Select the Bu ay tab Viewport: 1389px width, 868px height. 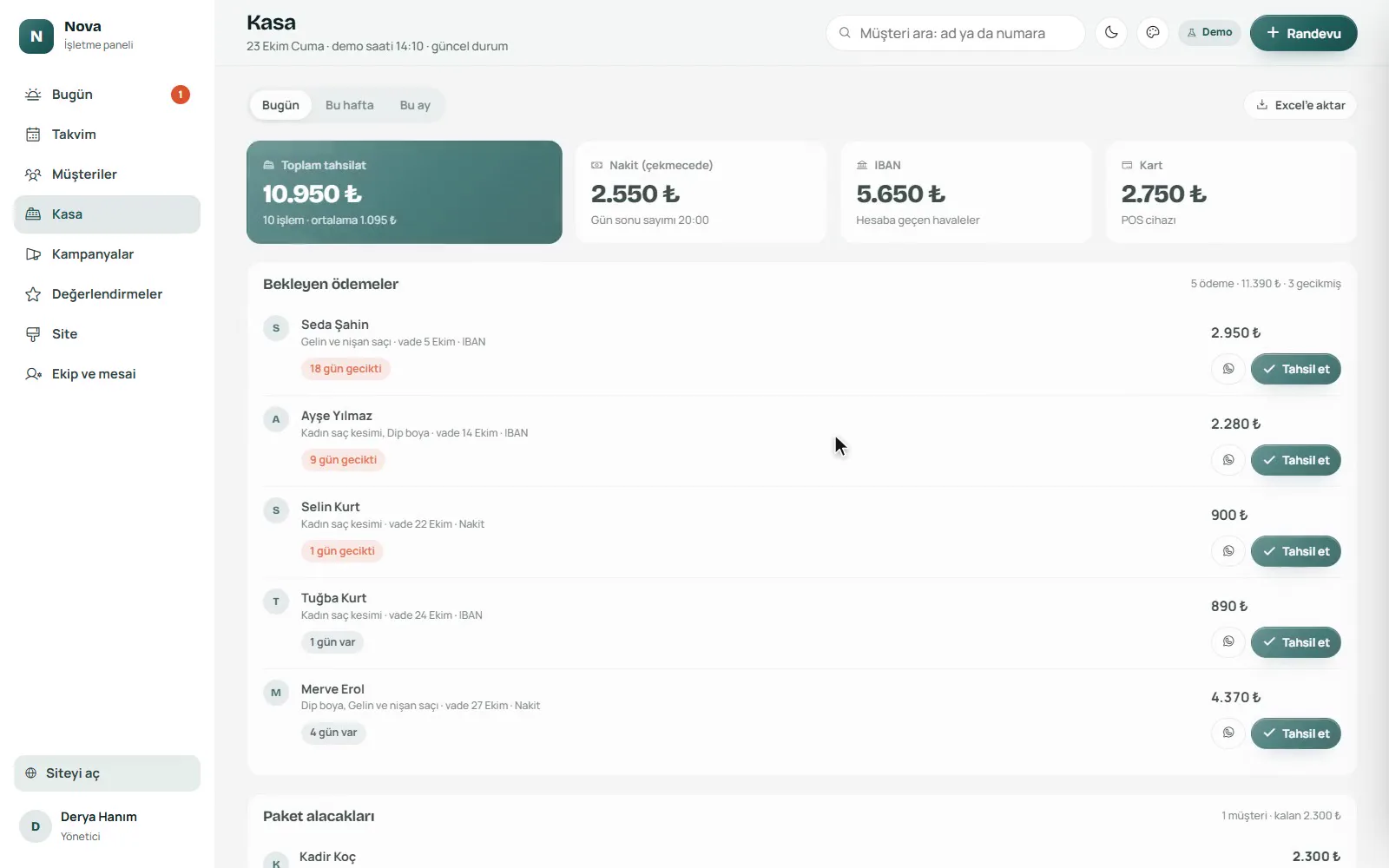coord(415,105)
